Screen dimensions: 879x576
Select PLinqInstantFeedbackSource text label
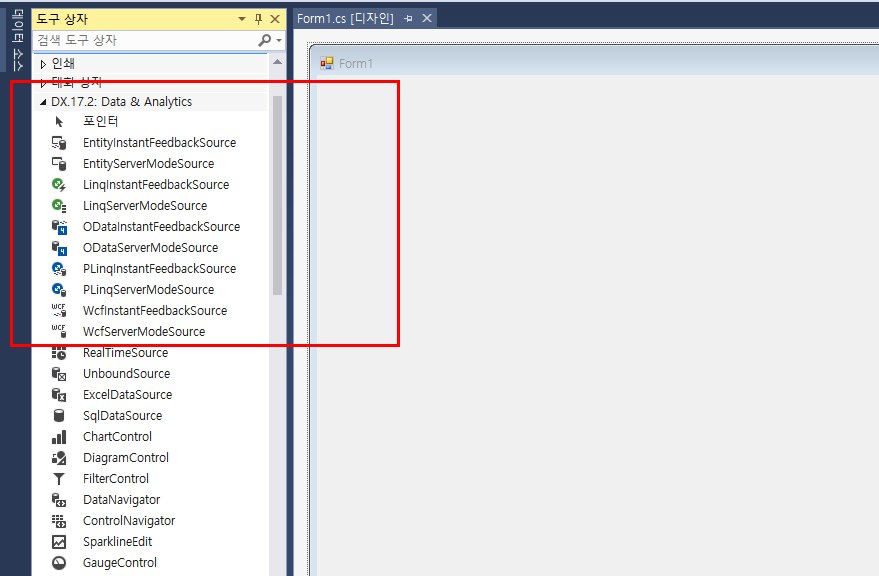pyautogui.click(x=160, y=269)
